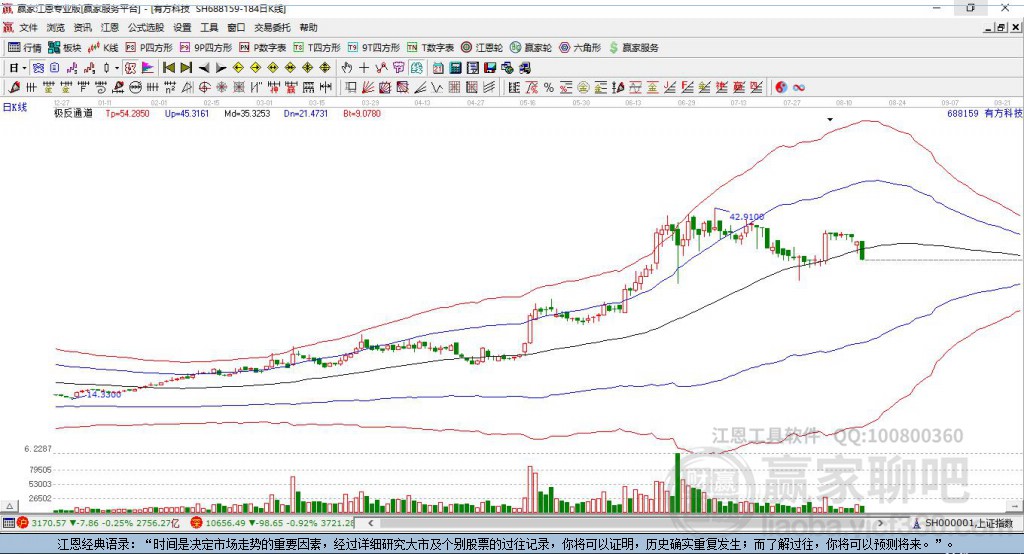Open the 设置 menu

coord(182,27)
